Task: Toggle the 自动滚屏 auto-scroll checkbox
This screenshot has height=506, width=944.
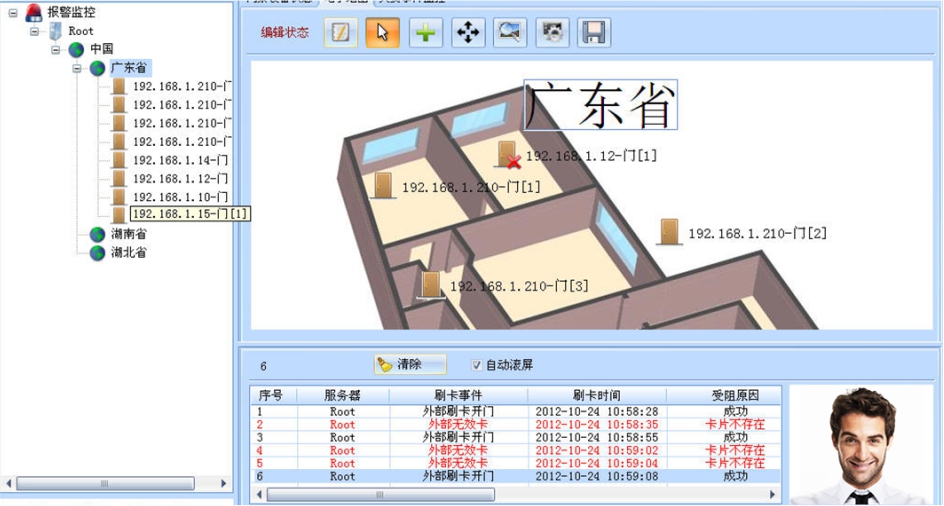Action: 476,365
